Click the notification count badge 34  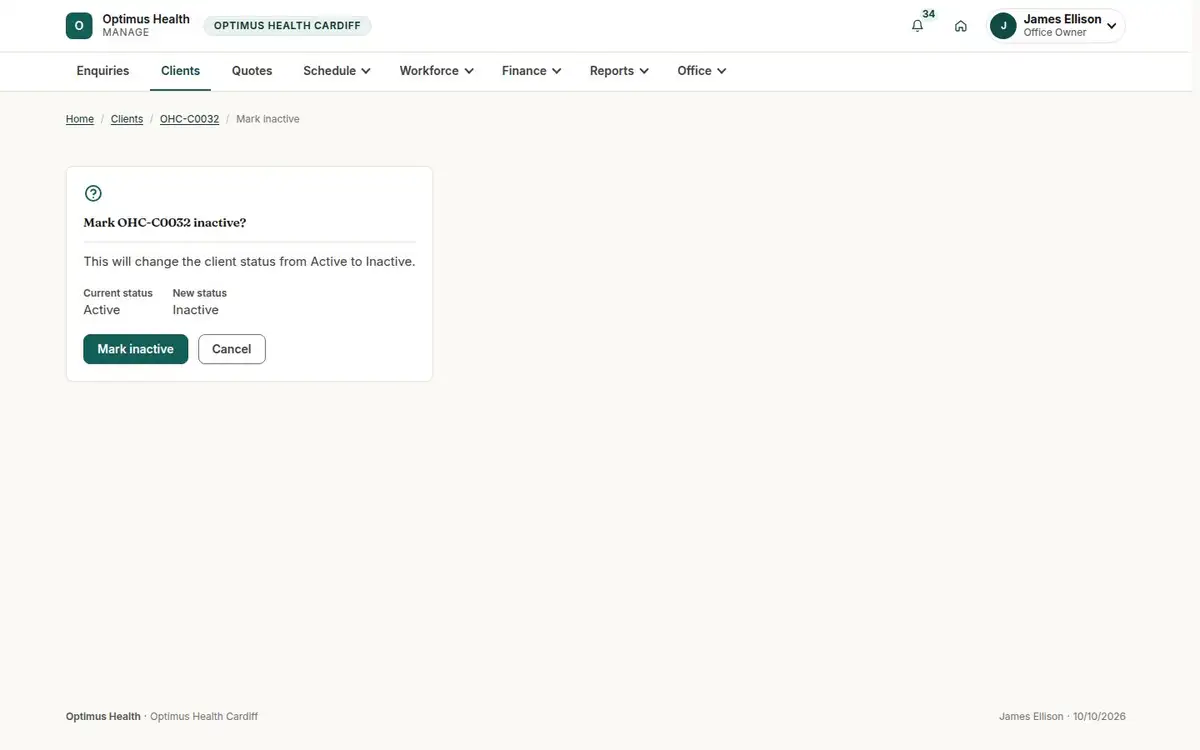(x=929, y=14)
